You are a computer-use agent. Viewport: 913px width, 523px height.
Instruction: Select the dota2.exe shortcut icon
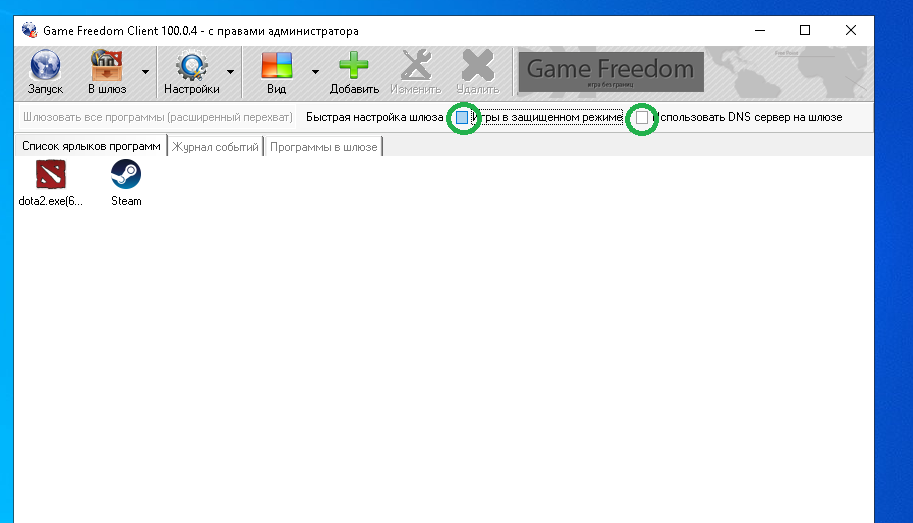pos(51,174)
